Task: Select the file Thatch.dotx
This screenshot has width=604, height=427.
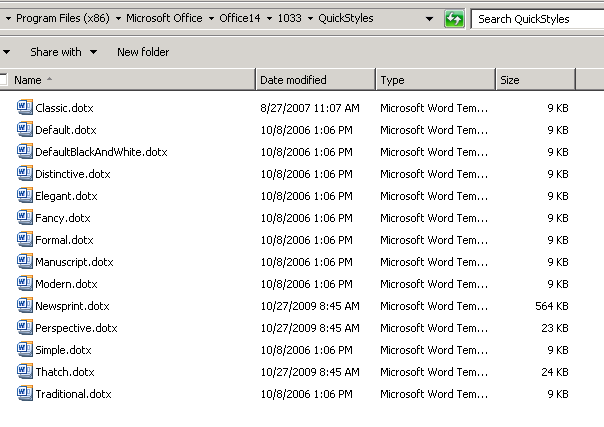Action: pyautogui.click(x=65, y=371)
